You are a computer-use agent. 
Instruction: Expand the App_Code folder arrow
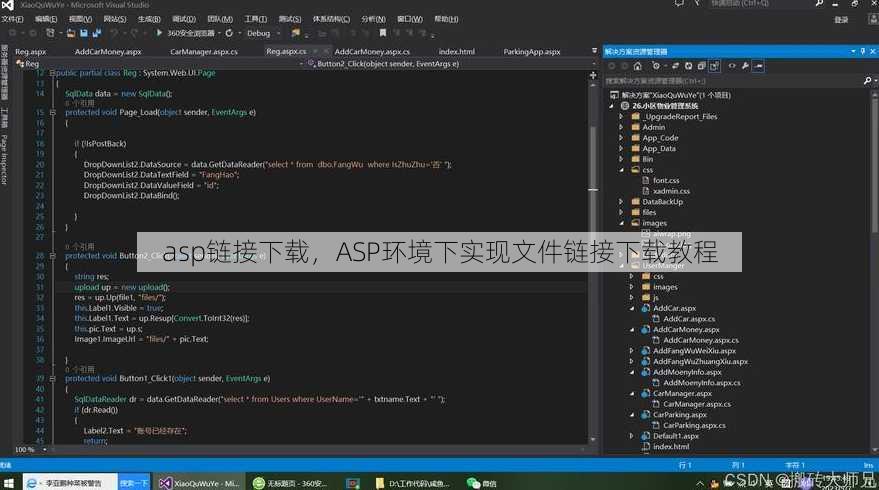[x=621, y=138]
